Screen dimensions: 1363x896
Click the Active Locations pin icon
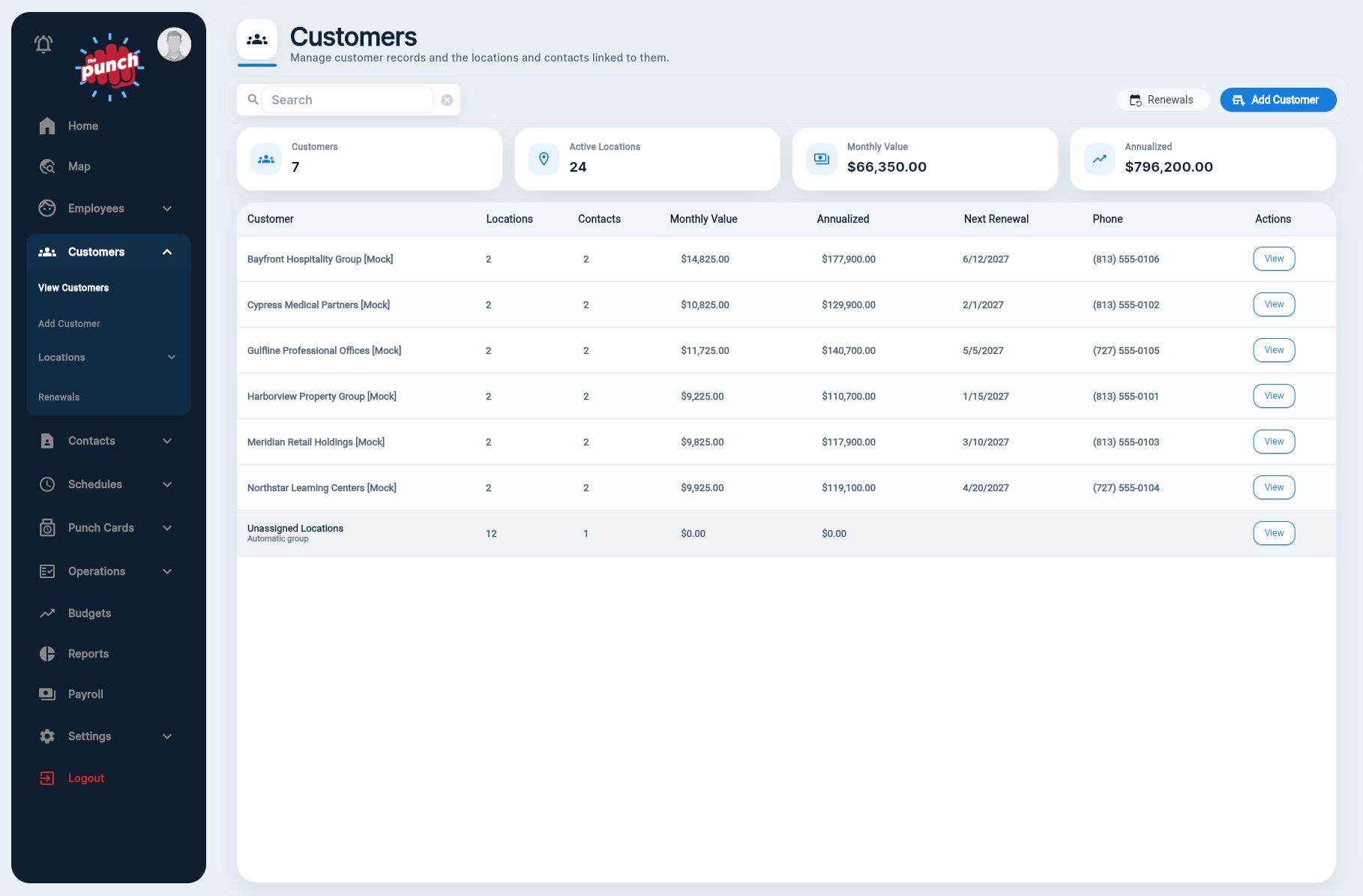544,159
